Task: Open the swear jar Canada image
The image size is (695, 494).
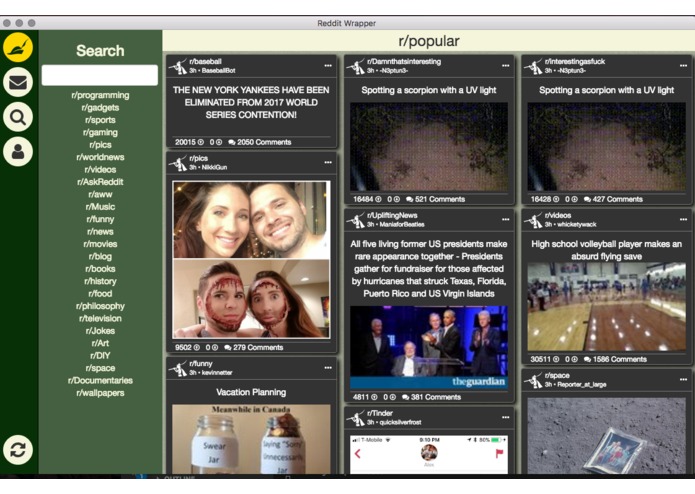Action: pos(251,439)
